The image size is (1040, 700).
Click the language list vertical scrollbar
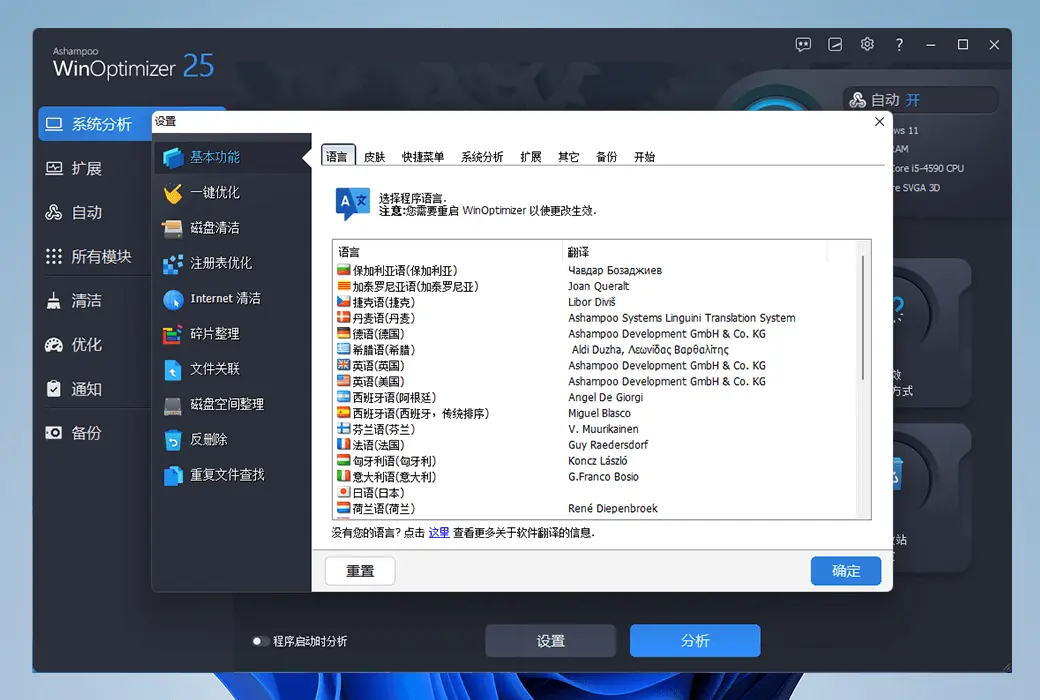click(x=862, y=318)
